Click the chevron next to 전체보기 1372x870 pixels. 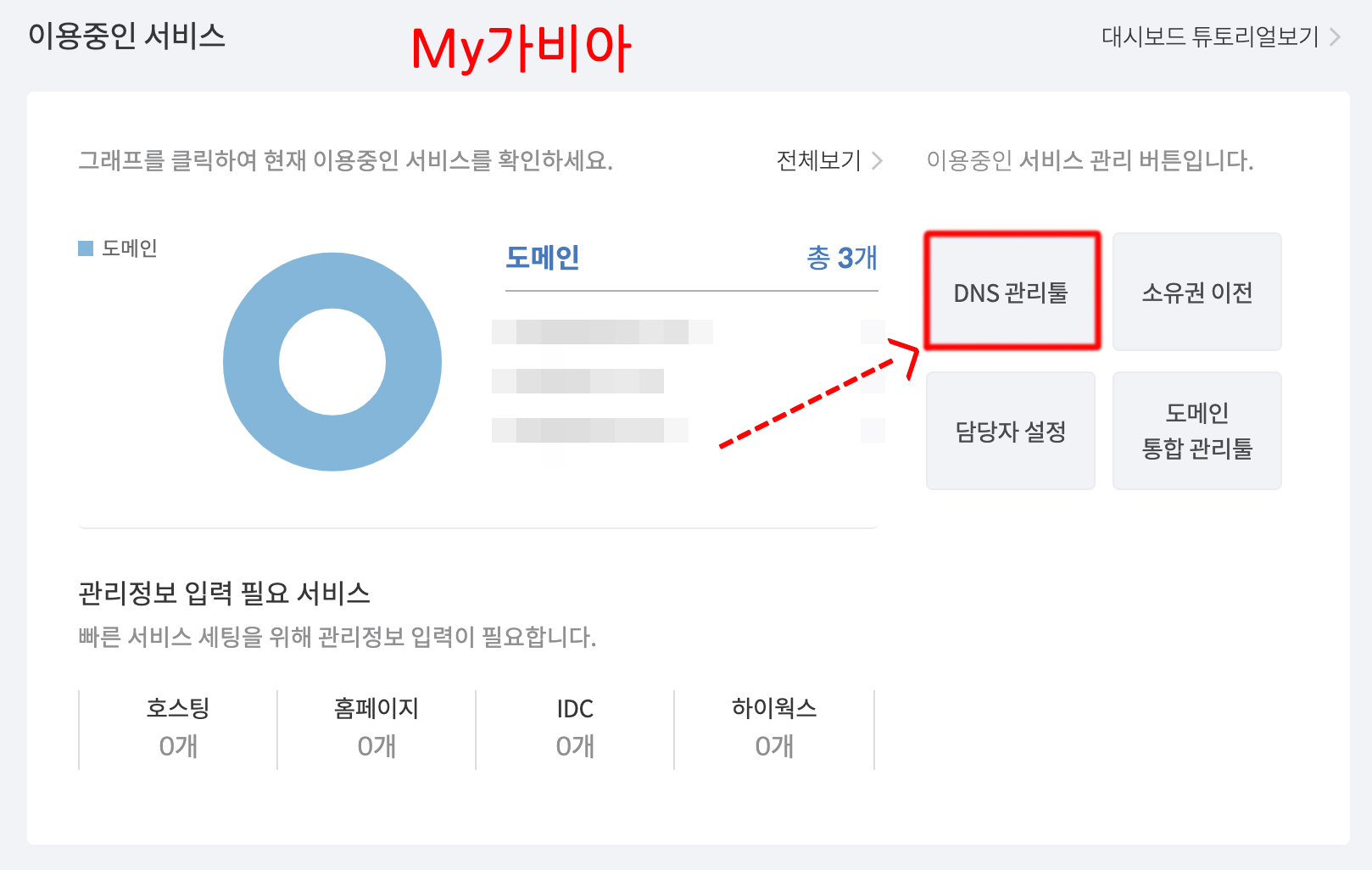pos(877,160)
